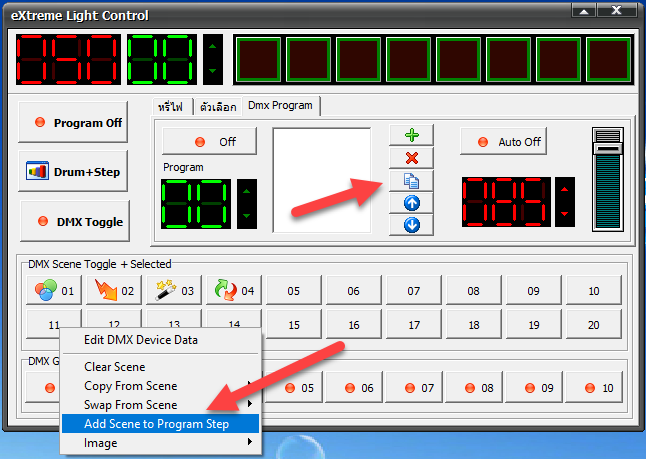Toggle DMX group 09 button

[x=534, y=387]
